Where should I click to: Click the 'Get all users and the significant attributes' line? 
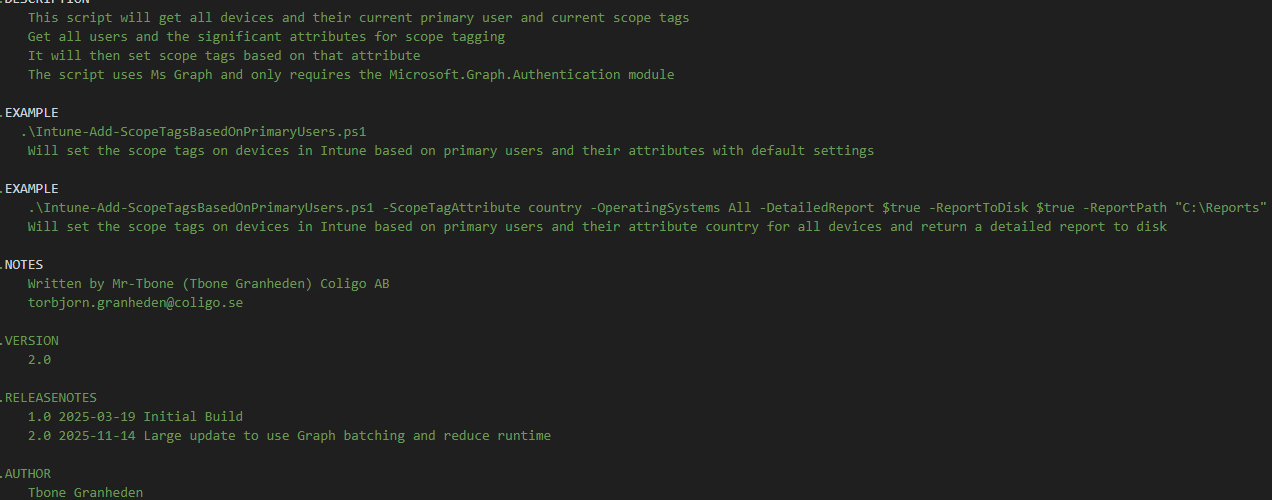coord(266,37)
